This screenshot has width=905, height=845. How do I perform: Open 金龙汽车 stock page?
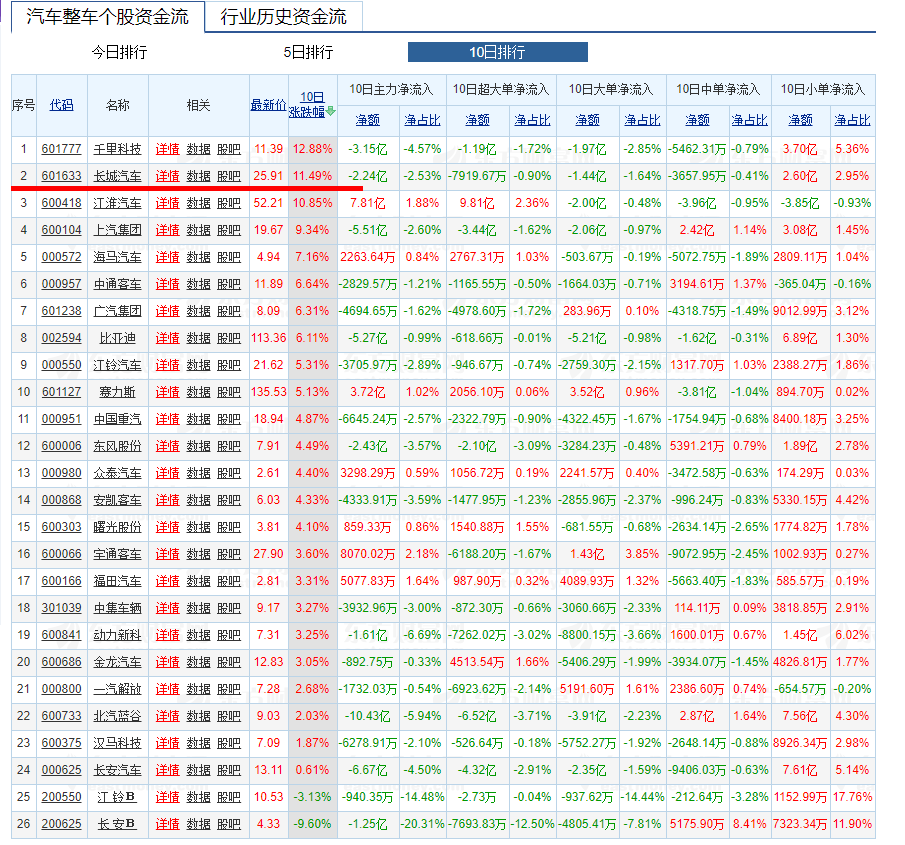(118, 662)
